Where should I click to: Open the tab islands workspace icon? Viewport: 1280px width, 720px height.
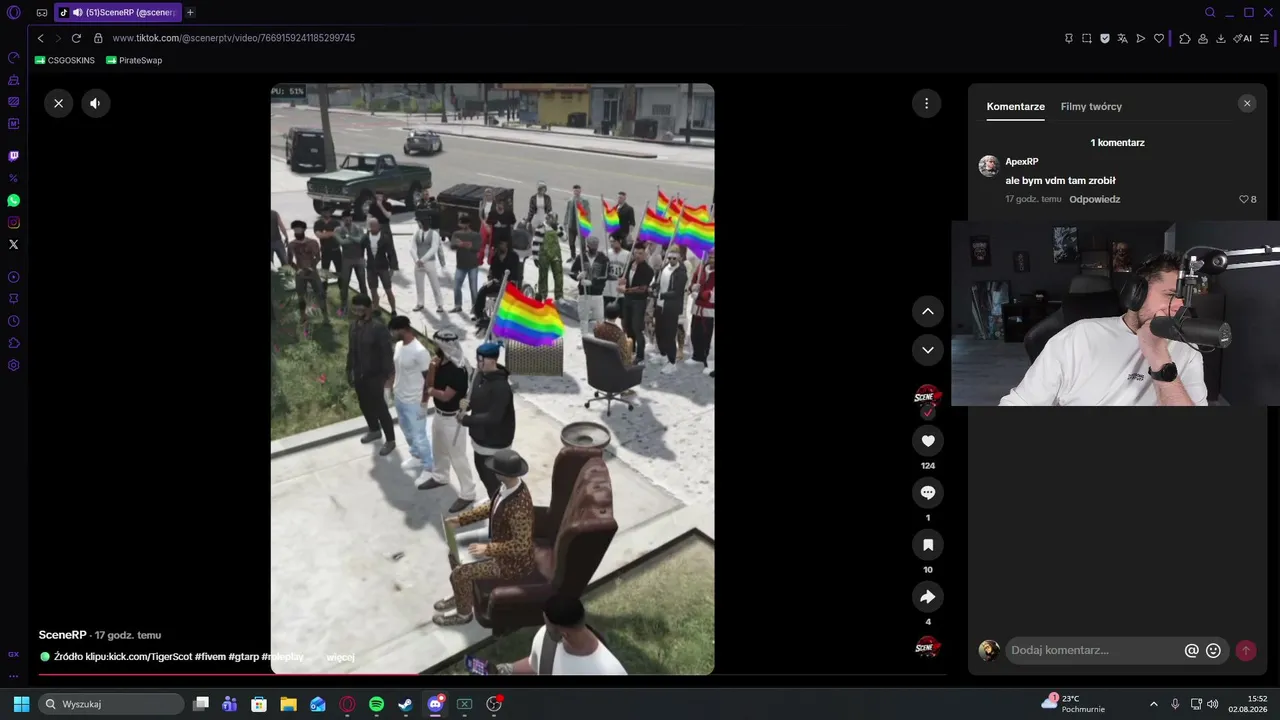(x=42, y=12)
